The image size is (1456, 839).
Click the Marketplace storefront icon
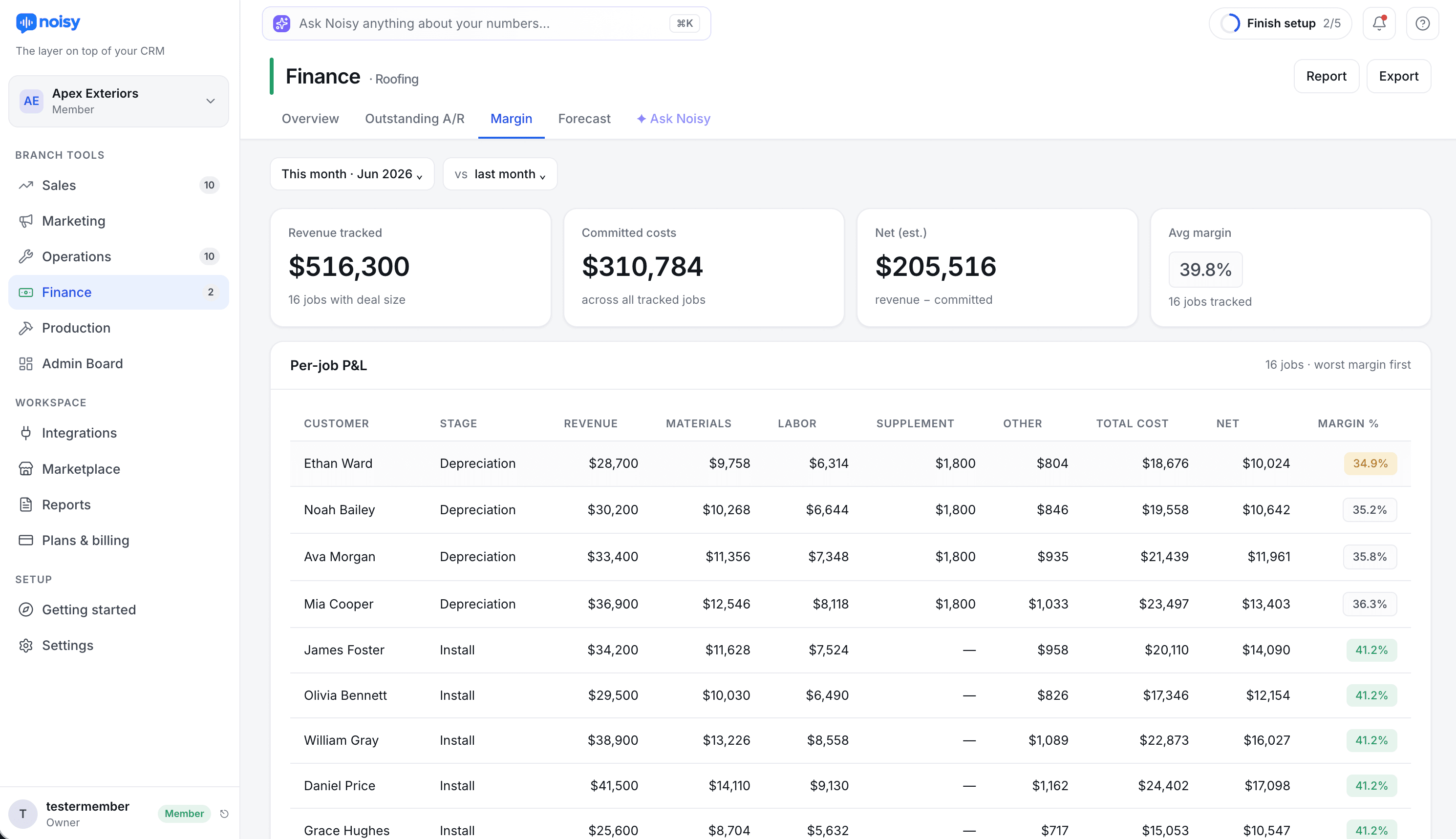coord(26,469)
